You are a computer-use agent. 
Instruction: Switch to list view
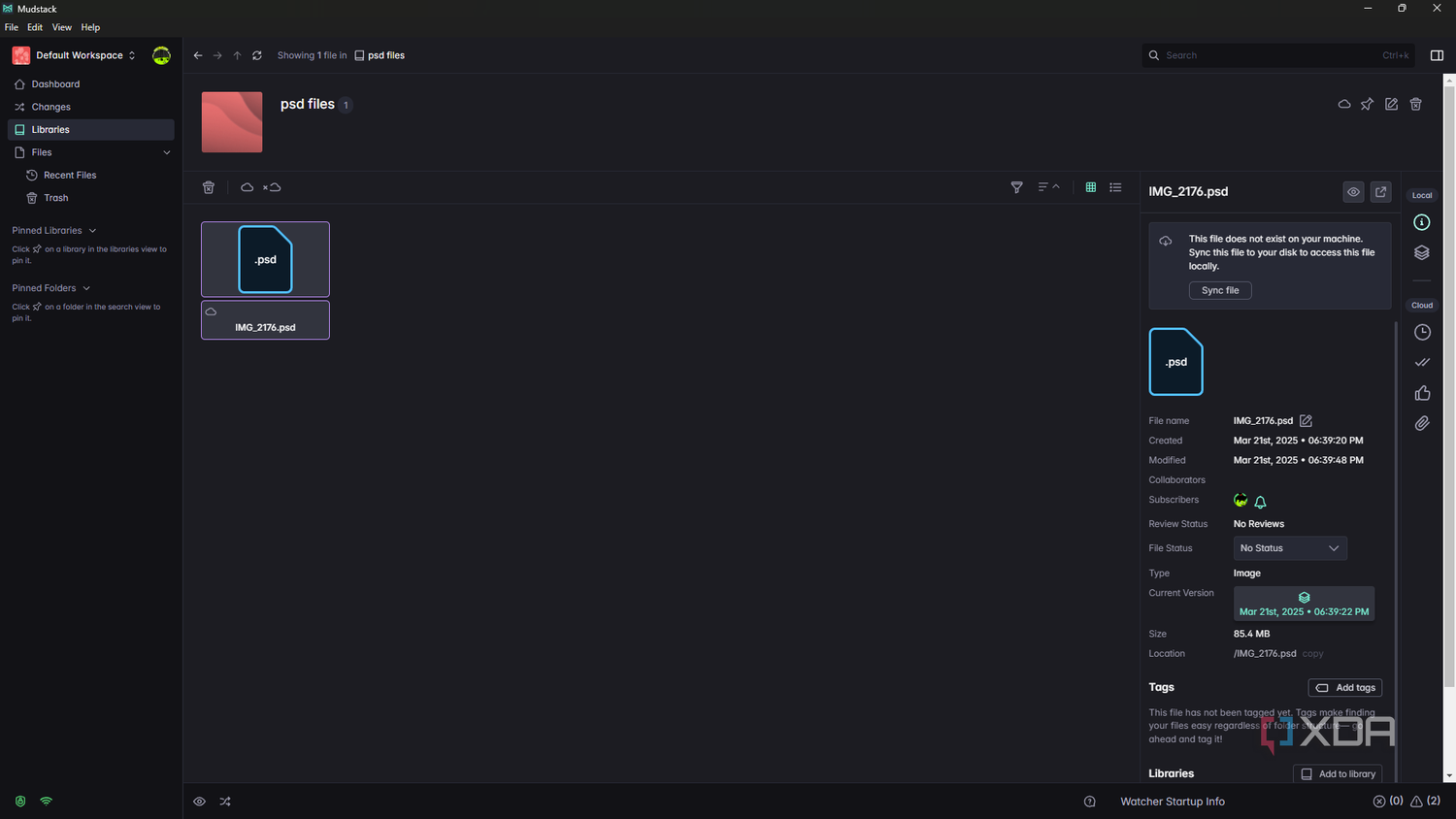click(1115, 187)
